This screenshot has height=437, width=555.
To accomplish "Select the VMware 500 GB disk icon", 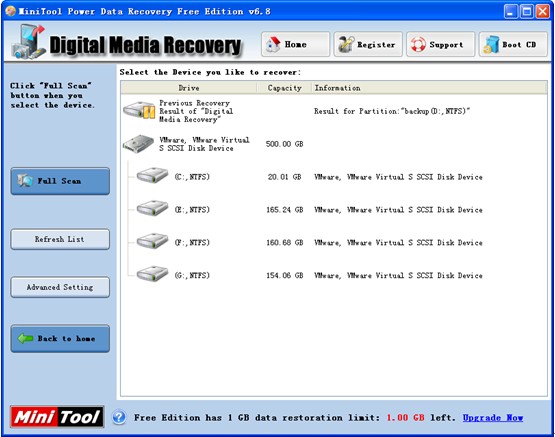I will coord(138,143).
